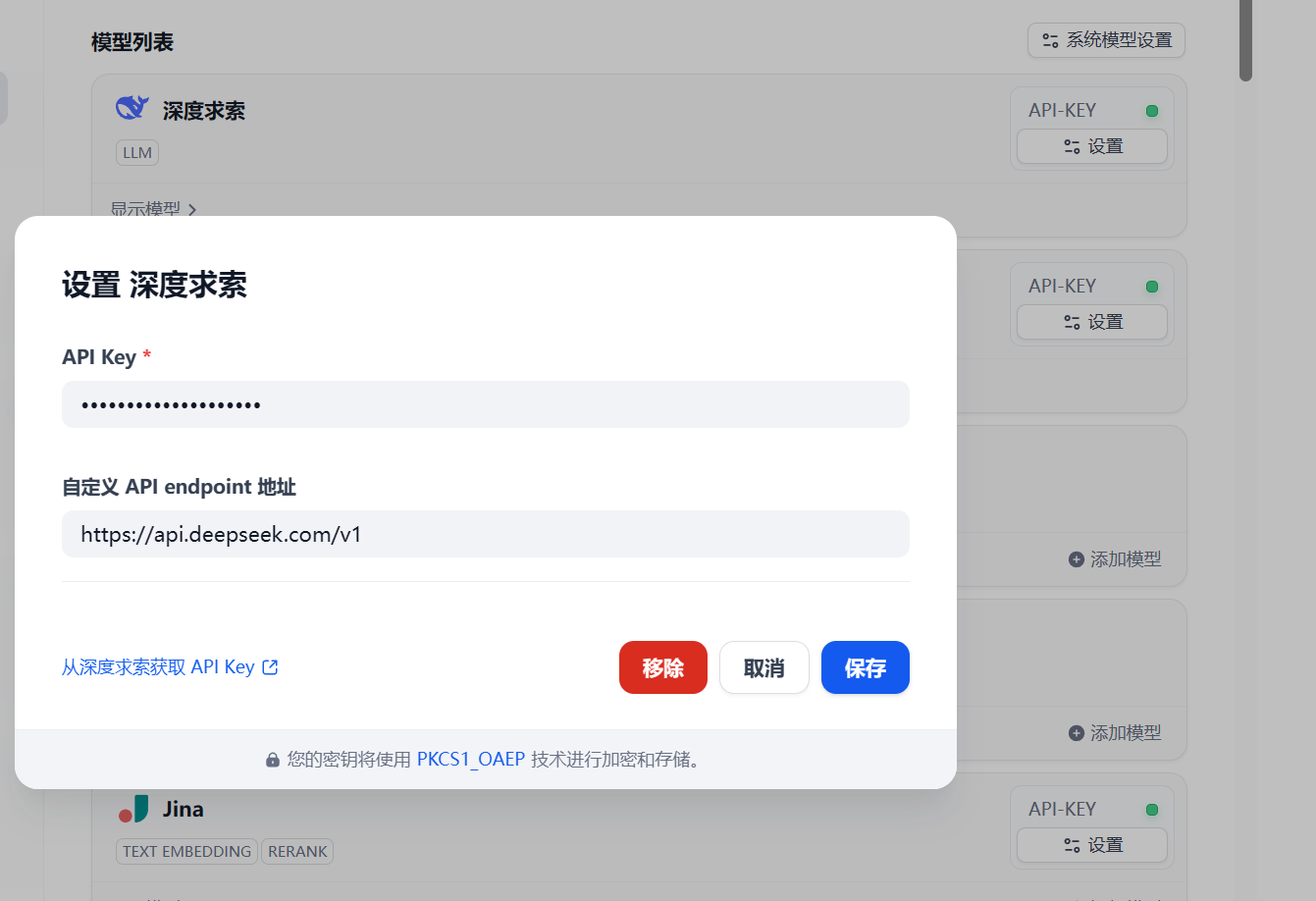Click the Jina logo icon
Viewport: 1316px width, 901px height.
point(133,809)
